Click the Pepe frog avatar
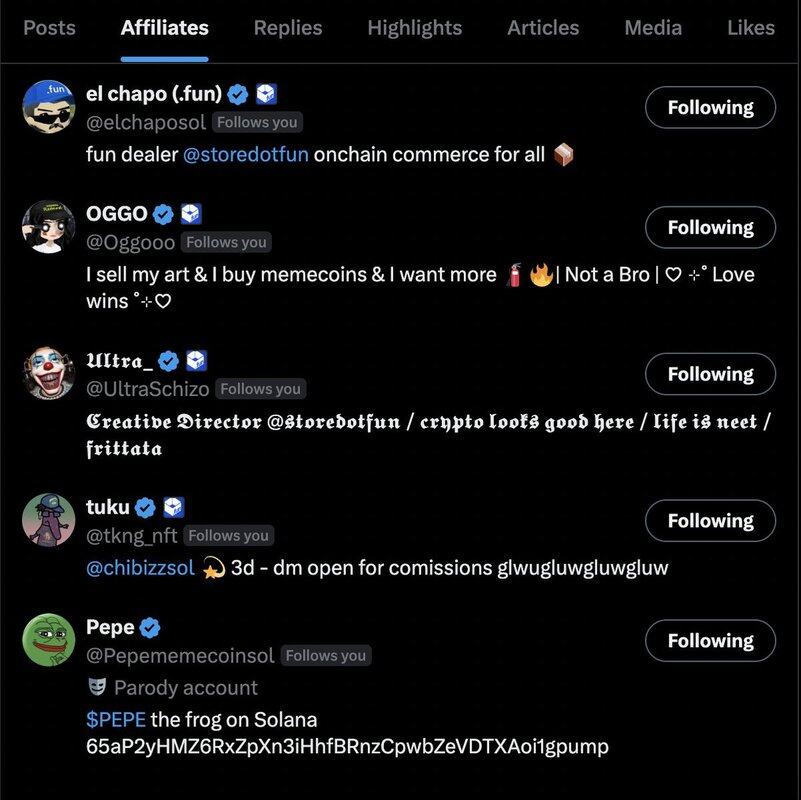 49,640
